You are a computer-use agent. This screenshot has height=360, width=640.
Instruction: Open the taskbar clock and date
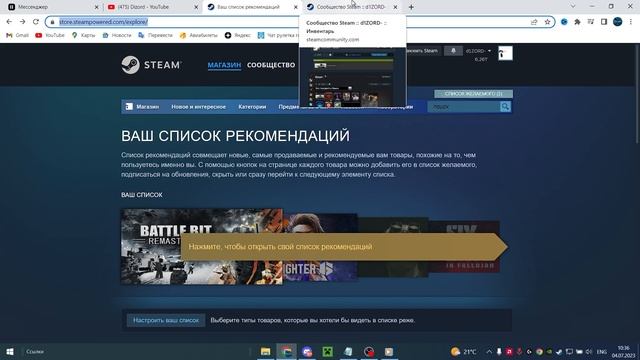(x=624, y=351)
